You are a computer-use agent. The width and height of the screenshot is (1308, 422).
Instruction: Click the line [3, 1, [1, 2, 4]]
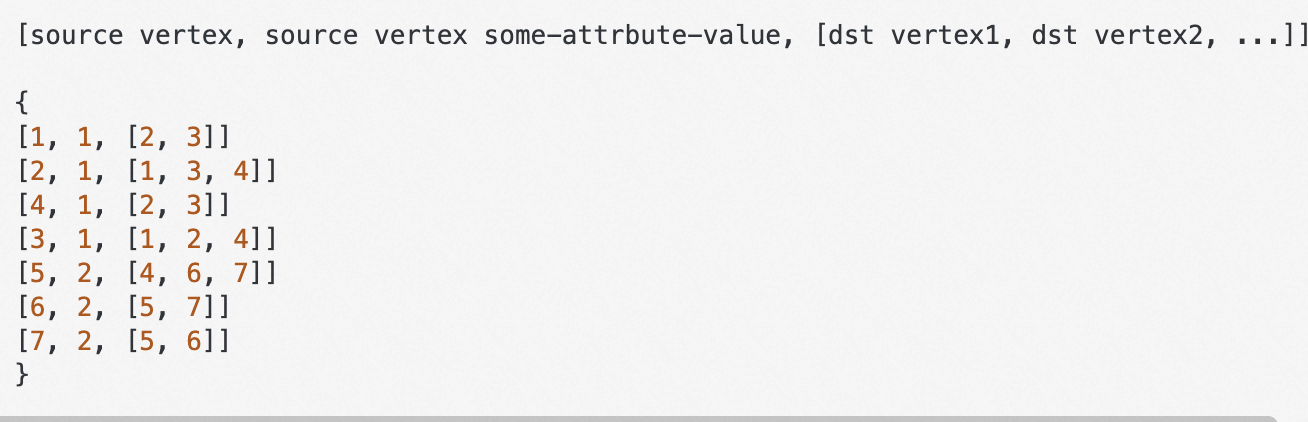[146, 238]
